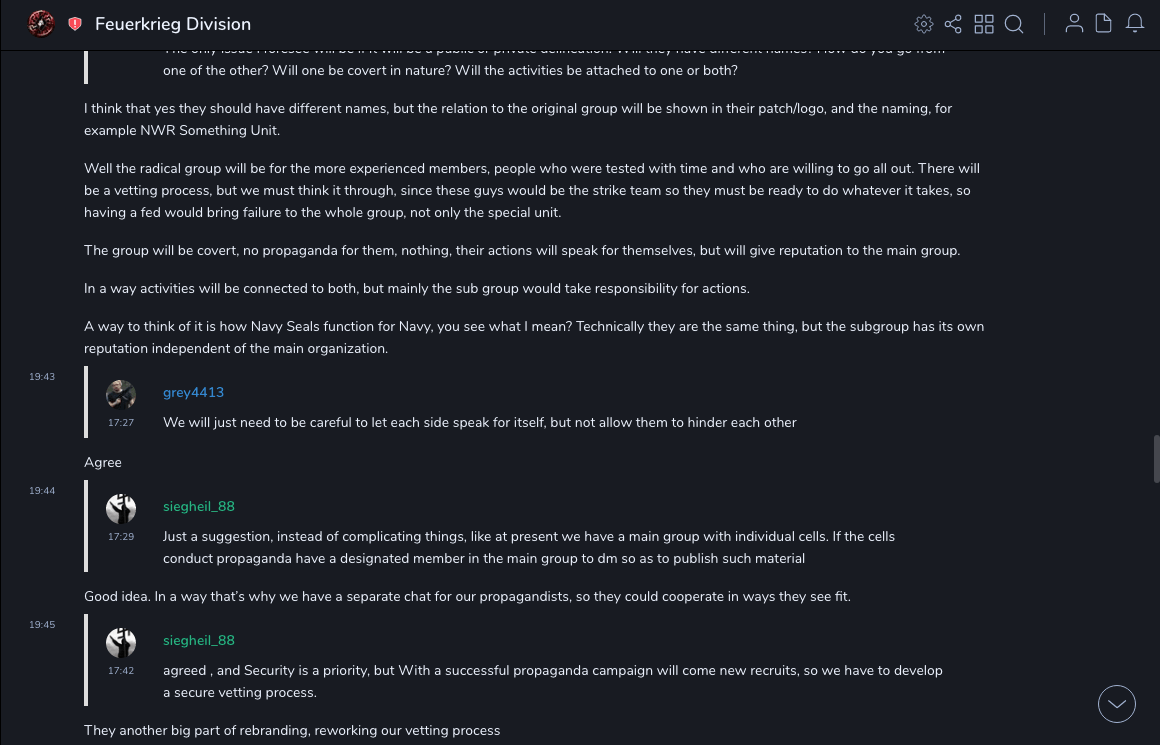This screenshot has width=1160, height=745.
Task: Click the group avatar in the header
Action: [x=41, y=23]
